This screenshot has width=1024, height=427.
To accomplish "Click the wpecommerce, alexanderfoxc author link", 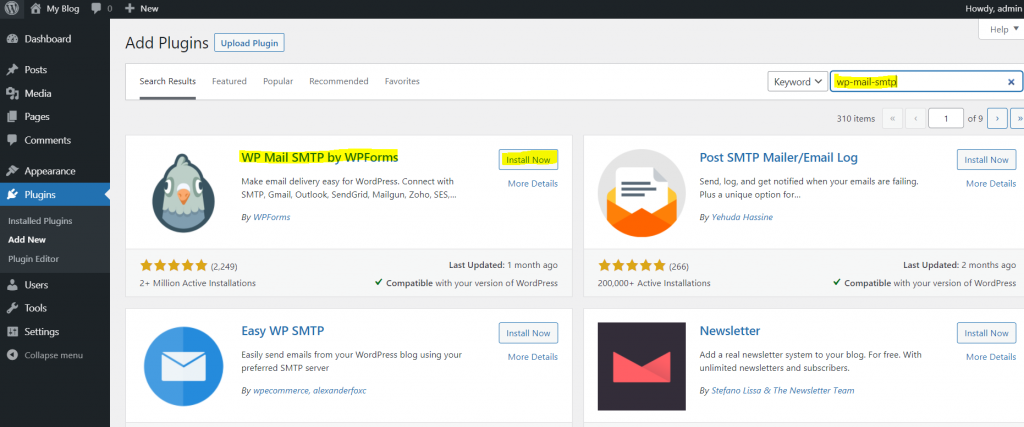I will (309, 390).
